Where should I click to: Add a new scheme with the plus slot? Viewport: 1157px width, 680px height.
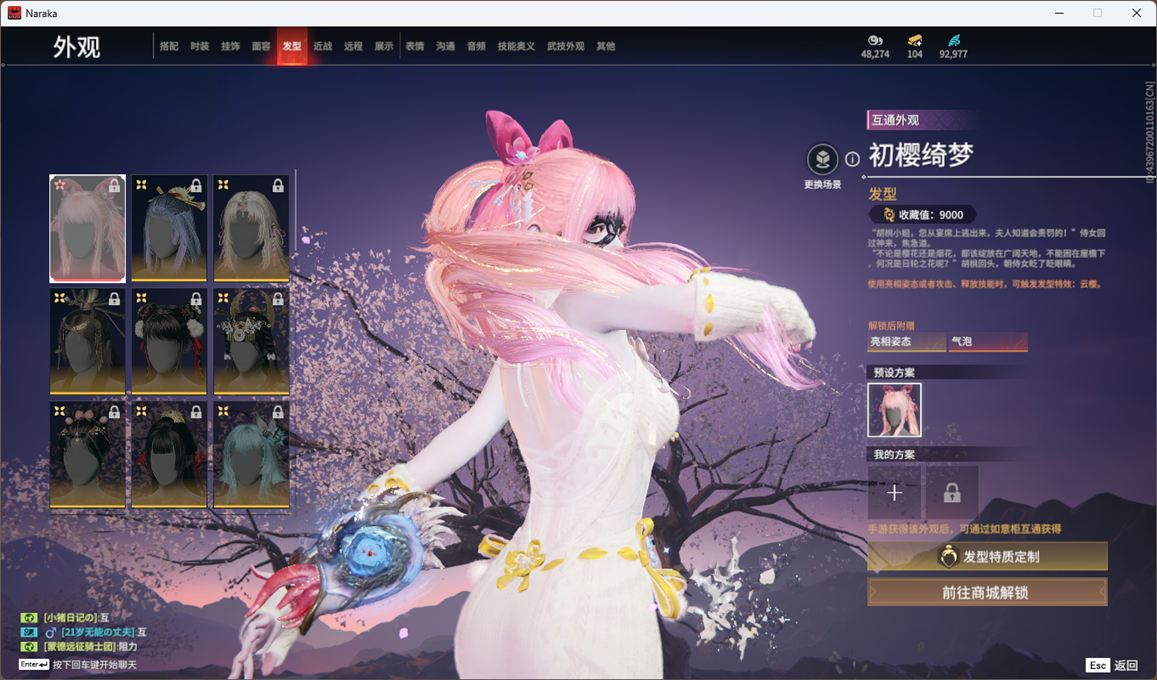(x=894, y=492)
